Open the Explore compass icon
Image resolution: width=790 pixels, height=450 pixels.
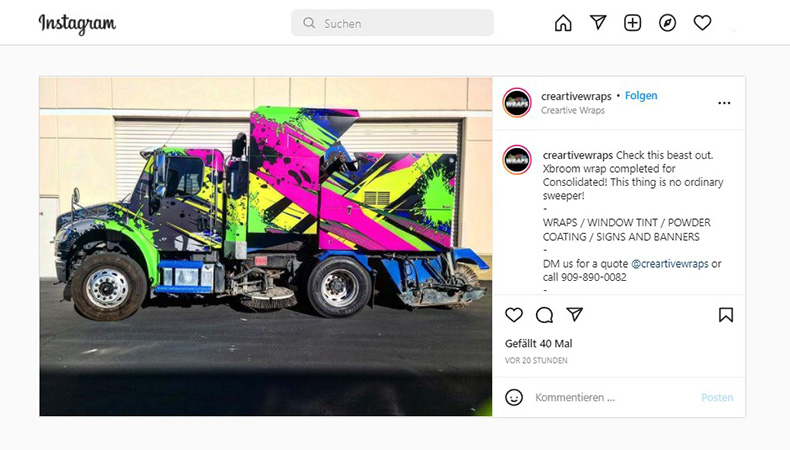coord(667,23)
